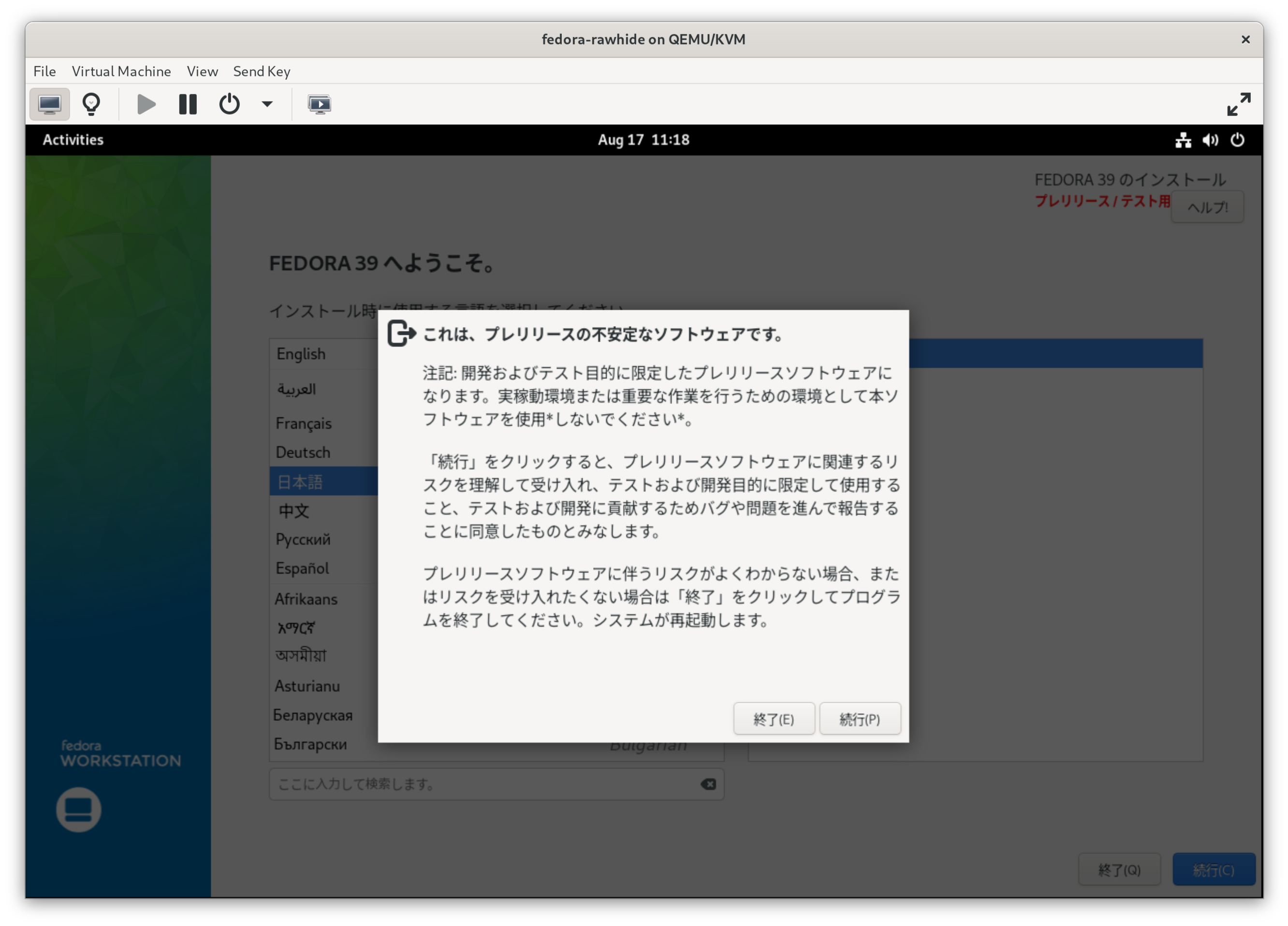
Task: Select English in the language list
Action: 324,354
